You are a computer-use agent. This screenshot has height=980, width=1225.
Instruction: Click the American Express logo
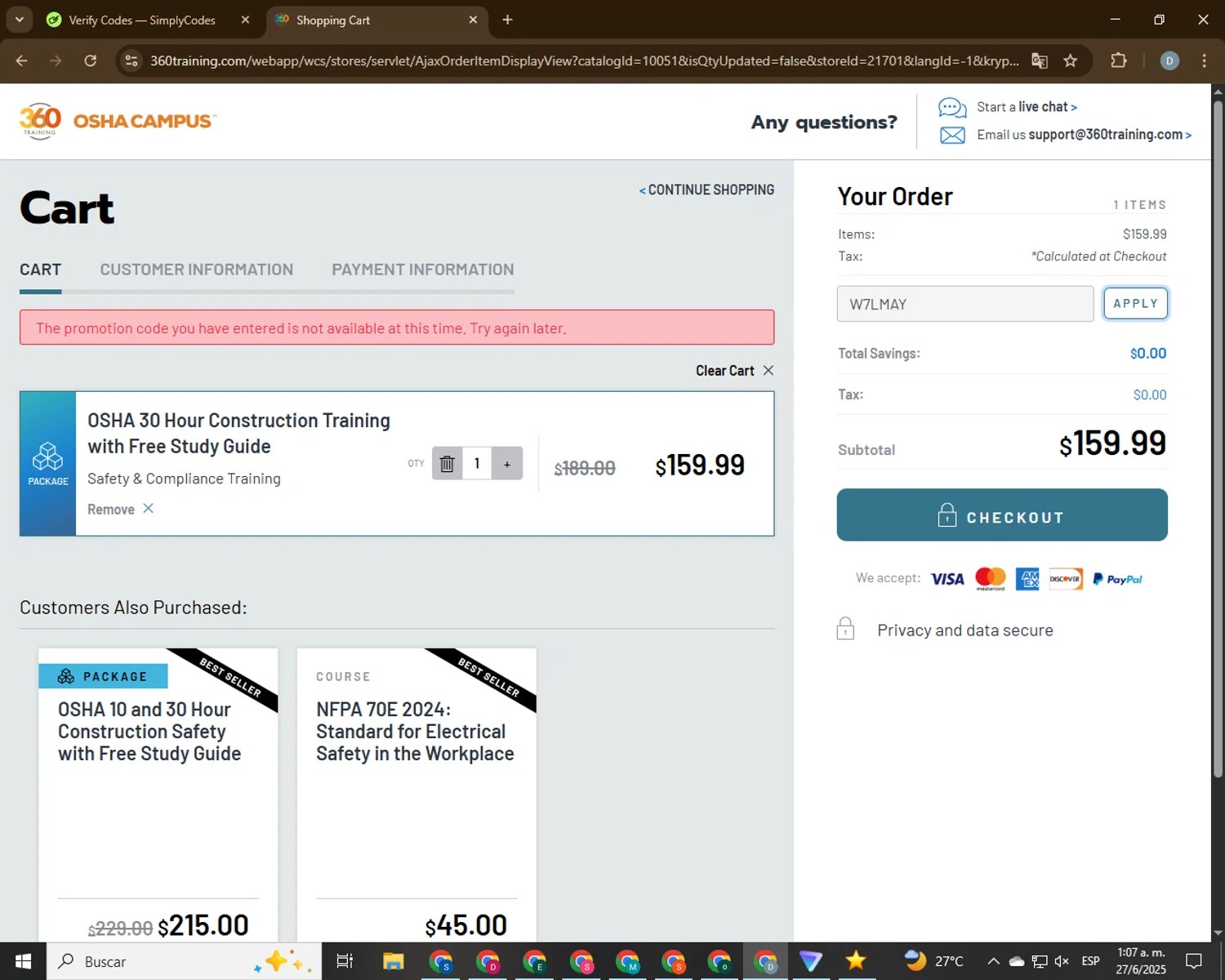point(1027,579)
